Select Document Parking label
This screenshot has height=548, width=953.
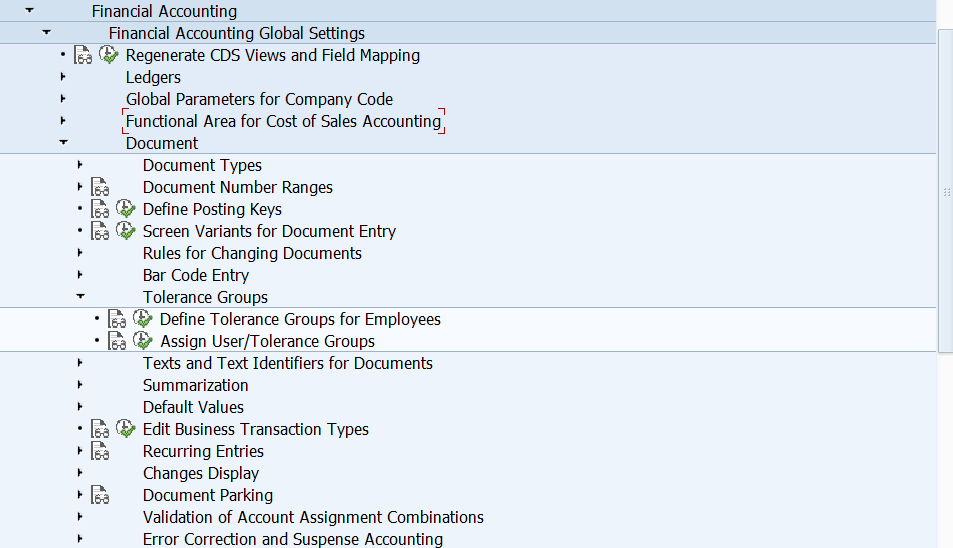click(x=208, y=495)
